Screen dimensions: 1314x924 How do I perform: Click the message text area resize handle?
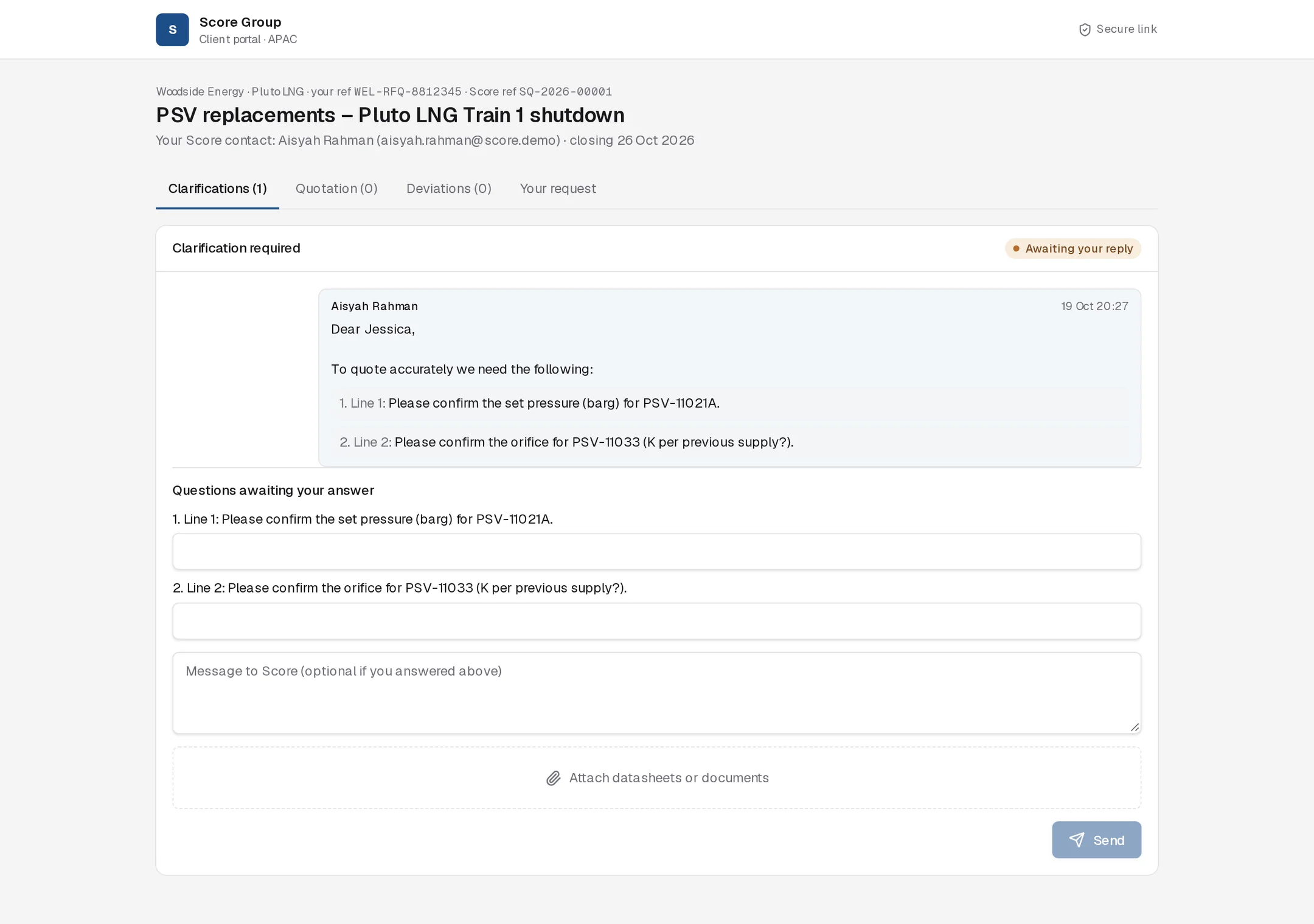(x=1135, y=727)
